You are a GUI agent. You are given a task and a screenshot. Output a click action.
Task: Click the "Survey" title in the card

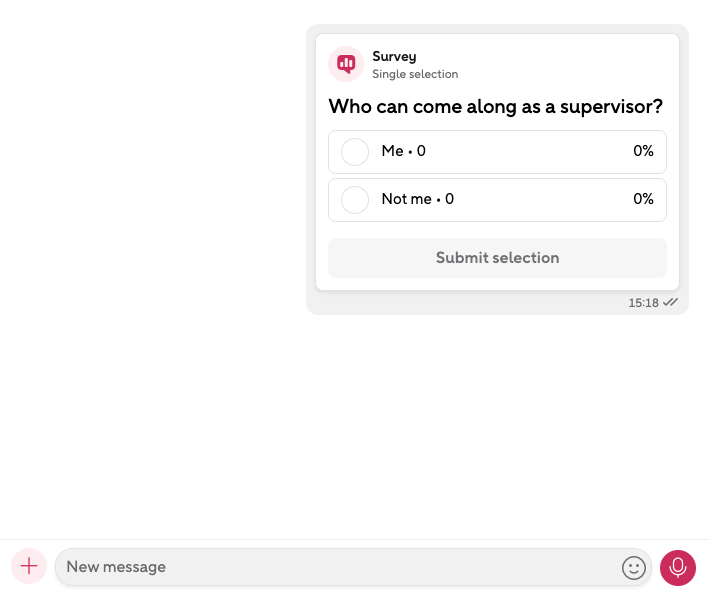coord(394,57)
